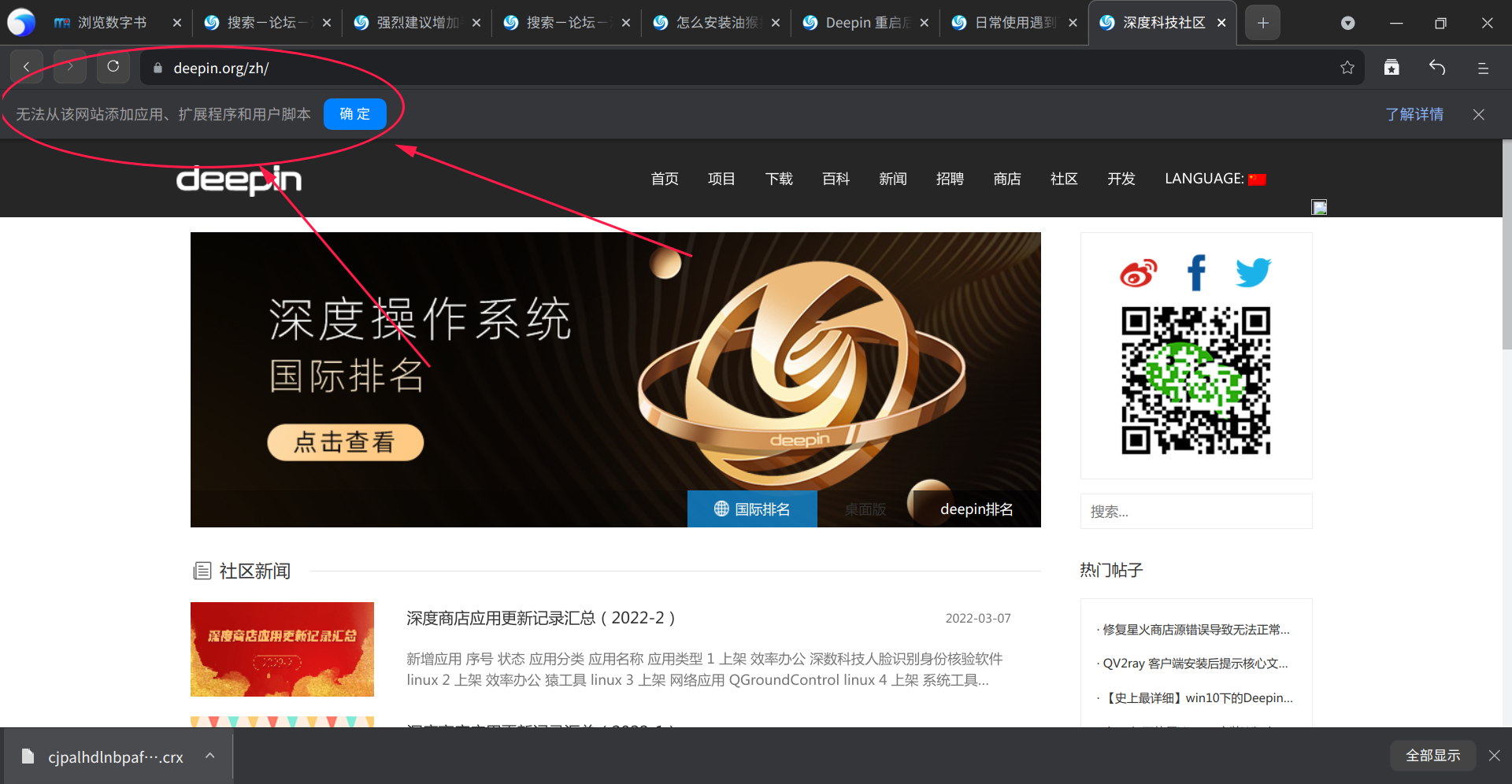Open the Facebook page icon

click(x=1196, y=272)
